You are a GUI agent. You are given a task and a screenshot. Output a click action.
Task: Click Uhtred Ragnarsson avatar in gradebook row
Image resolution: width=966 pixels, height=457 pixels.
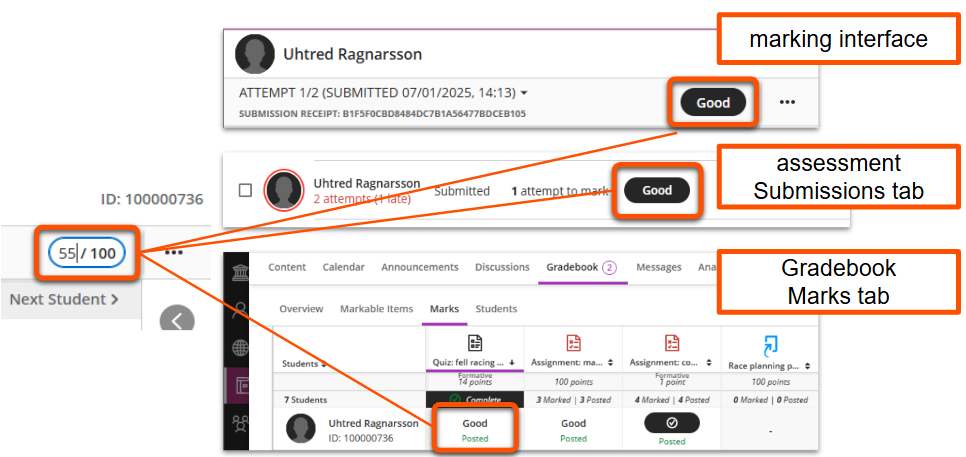tap(301, 429)
